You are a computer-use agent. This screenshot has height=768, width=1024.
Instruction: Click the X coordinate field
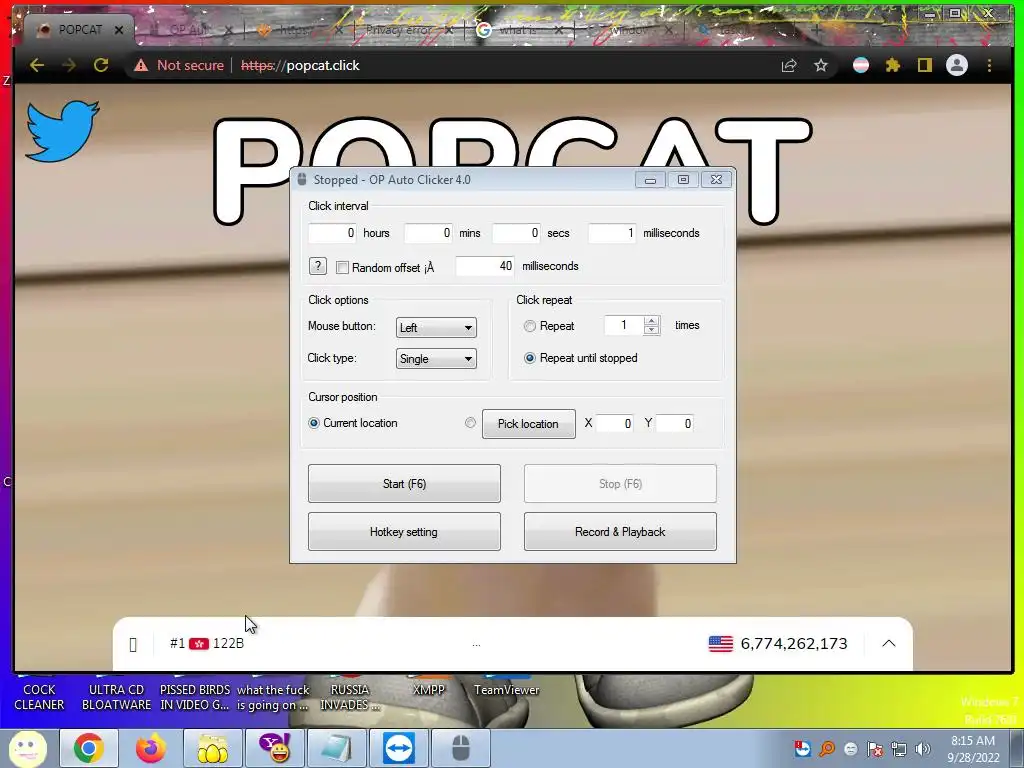pyautogui.click(x=614, y=424)
